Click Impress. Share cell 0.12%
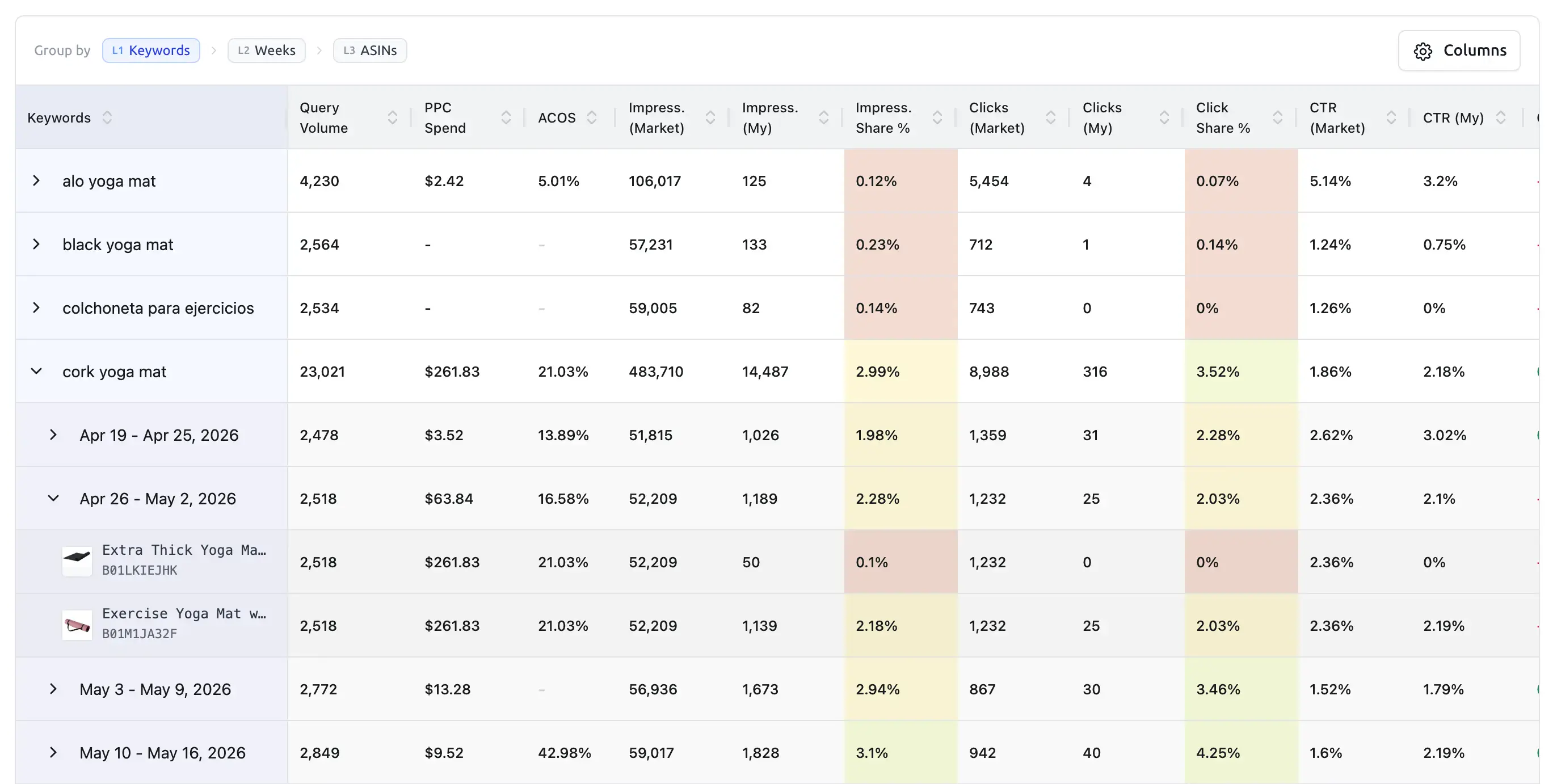Viewport: 1557px width, 784px height. point(900,181)
